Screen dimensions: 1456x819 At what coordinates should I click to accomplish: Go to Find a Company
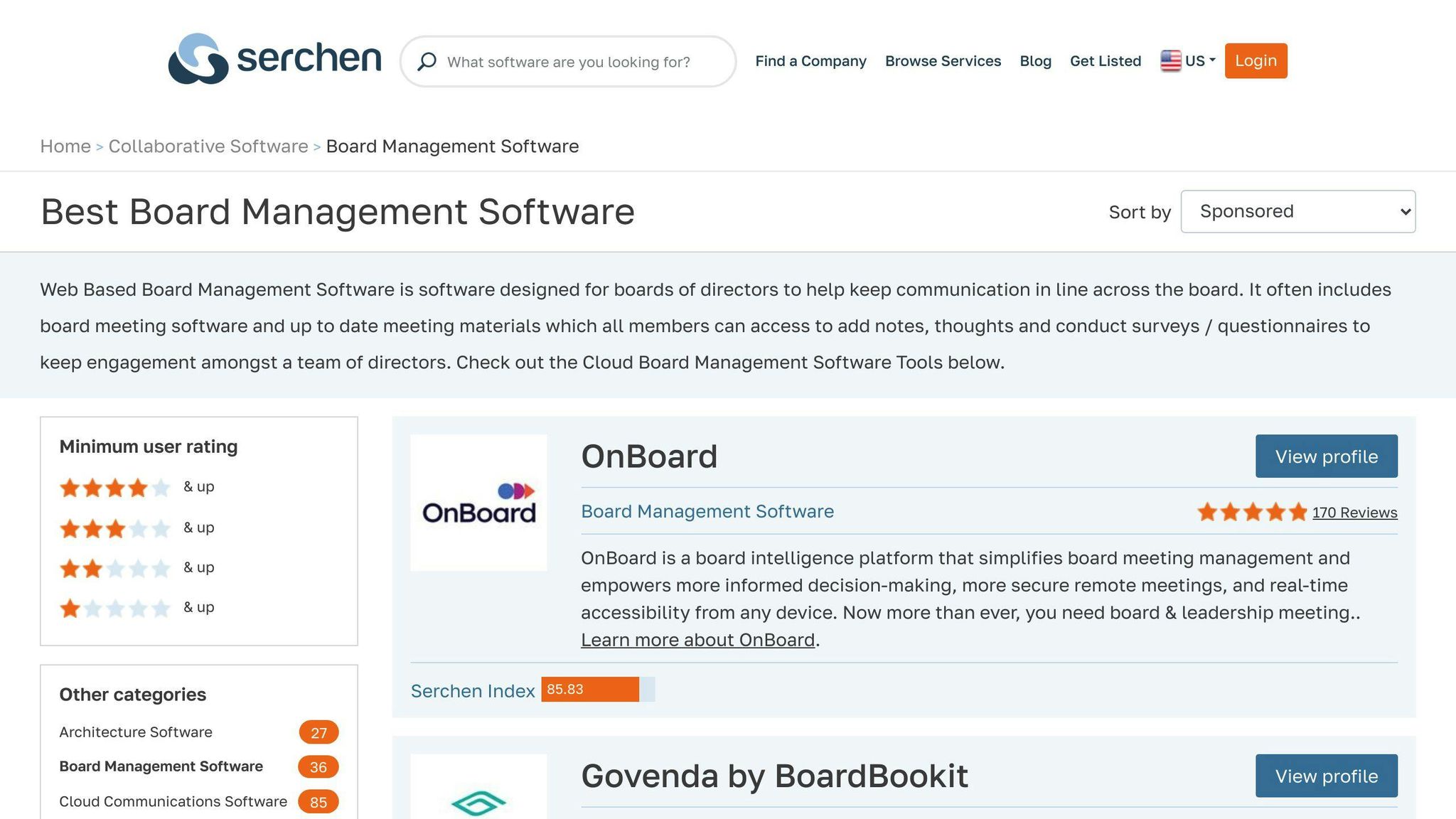click(810, 61)
